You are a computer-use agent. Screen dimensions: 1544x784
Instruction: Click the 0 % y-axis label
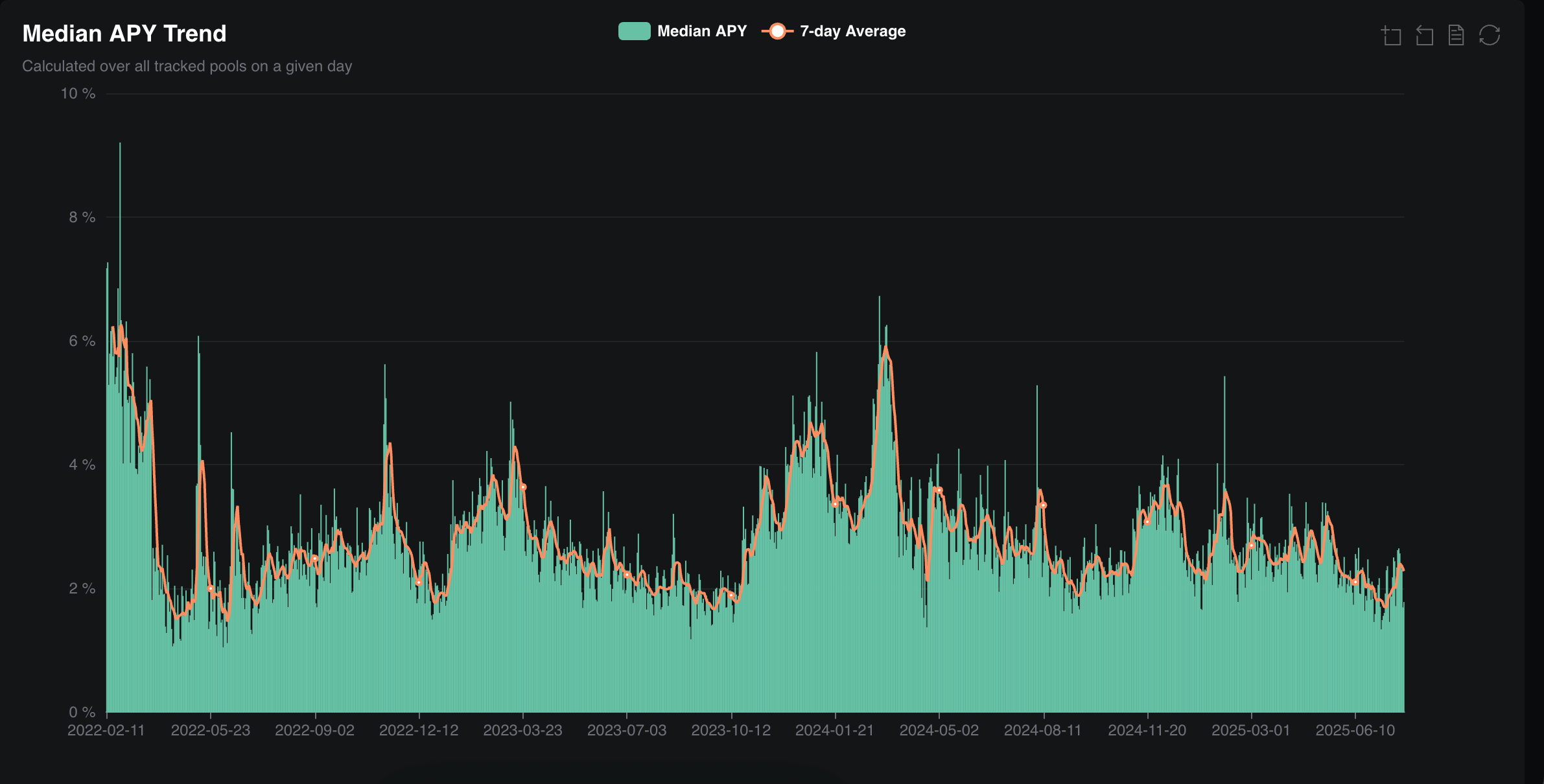[x=82, y=712]
